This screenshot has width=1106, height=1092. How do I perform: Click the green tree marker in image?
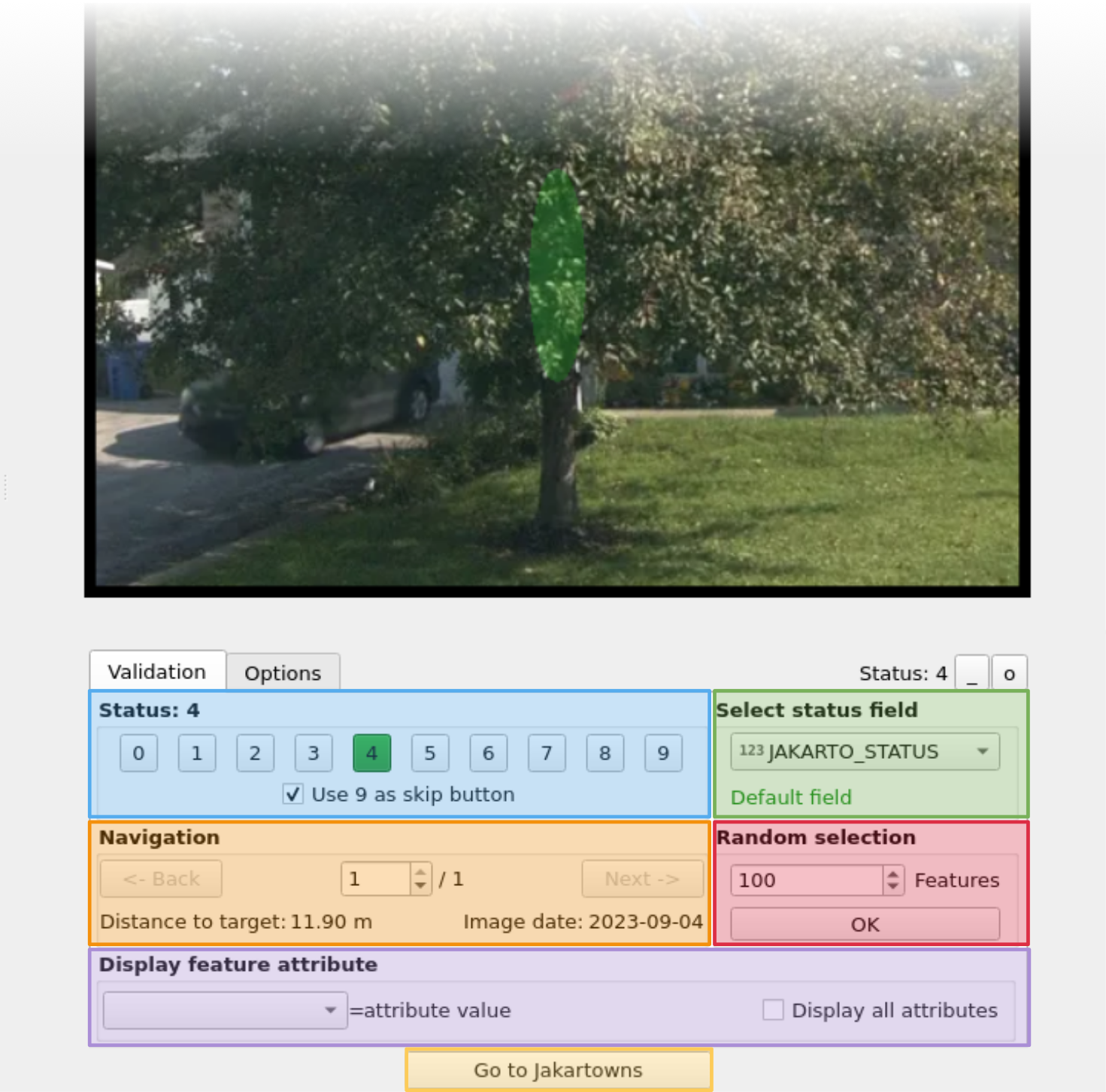(x=557, y=275)
